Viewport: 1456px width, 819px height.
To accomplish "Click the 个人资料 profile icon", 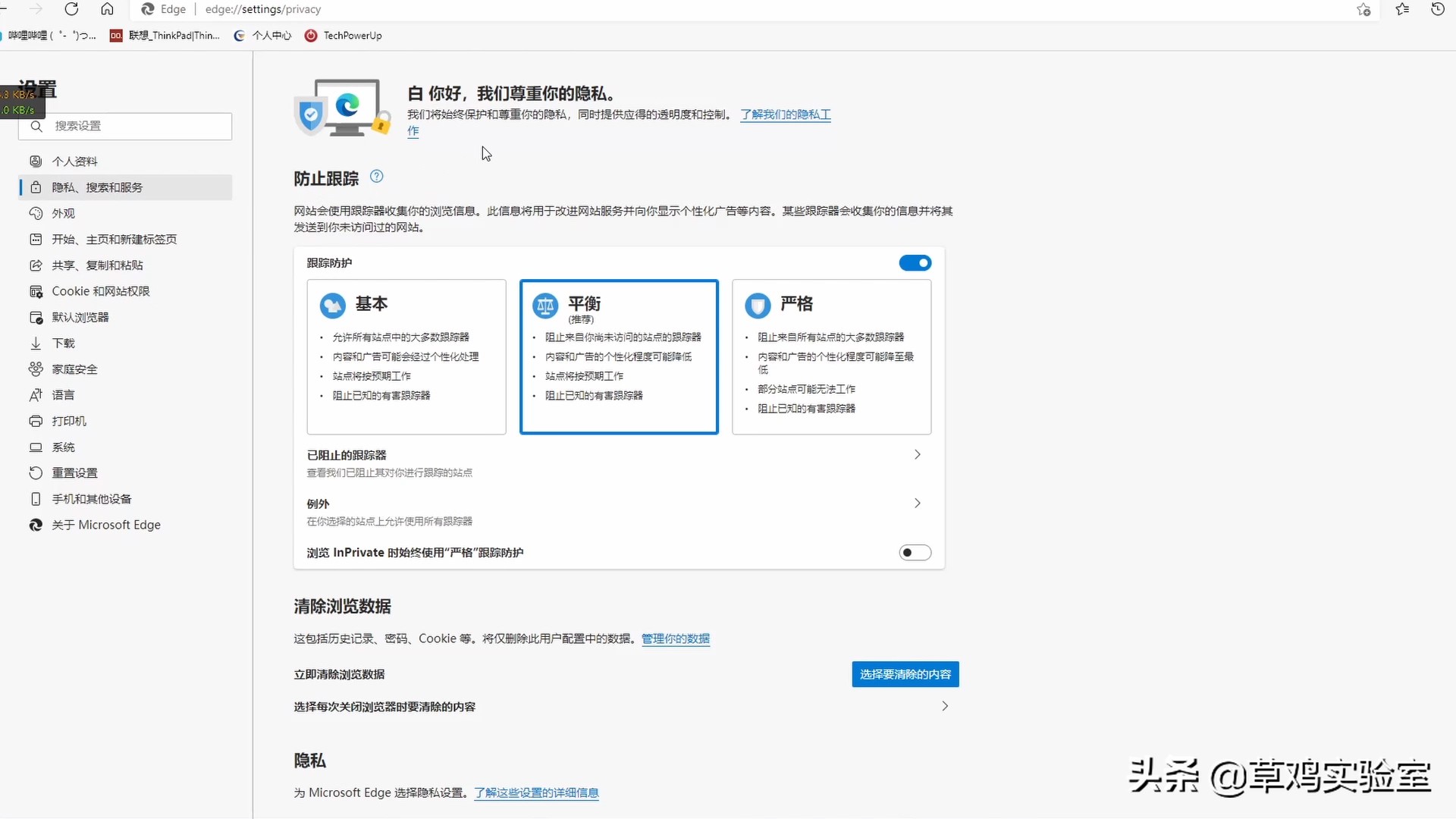I will pyautogui.click(x=36, y=161).
